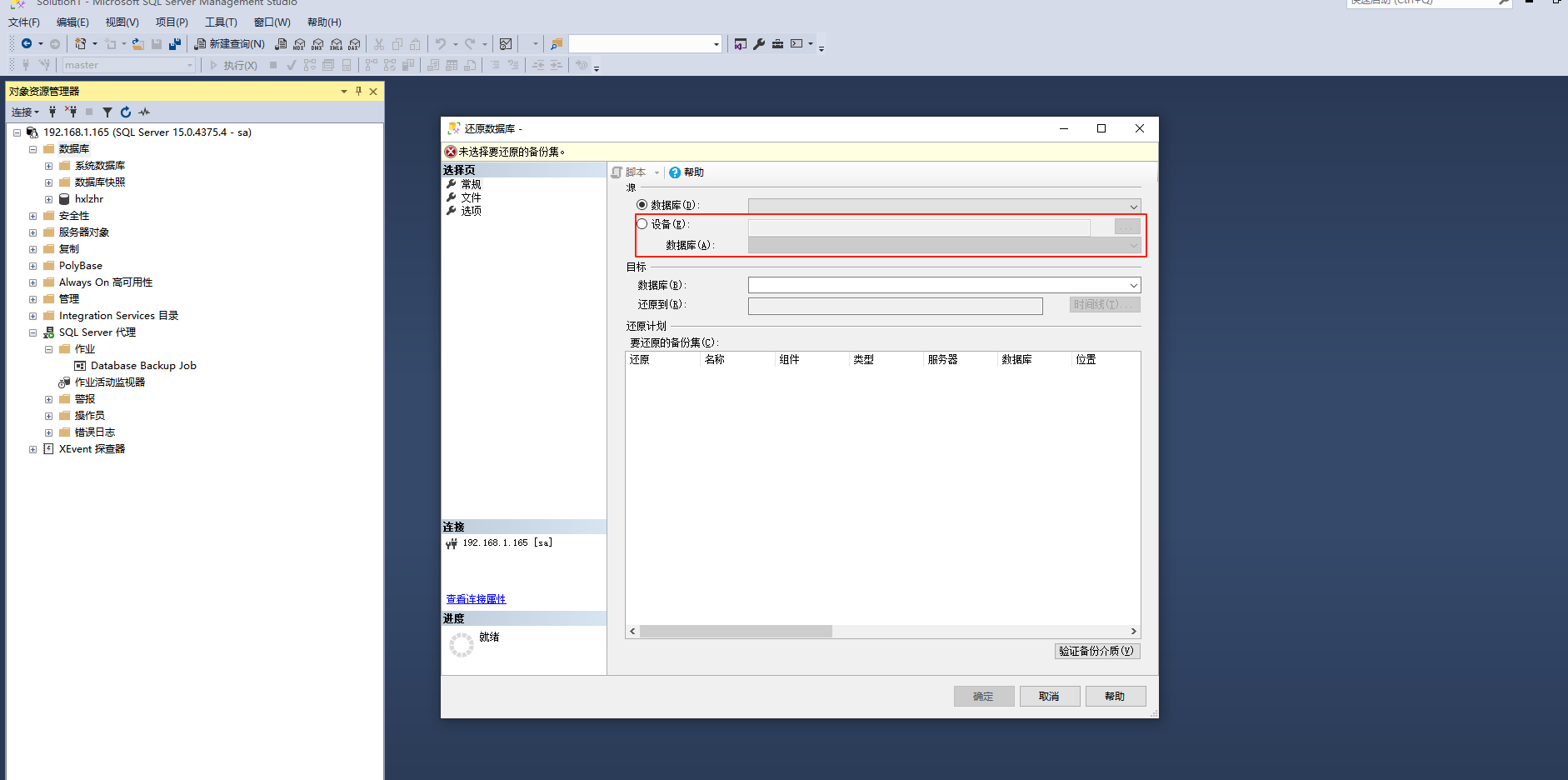The height and width of the screenshot is (780, 1568).
Task: Click the 查看连接属性 link
Action: [x=476, y=599]
